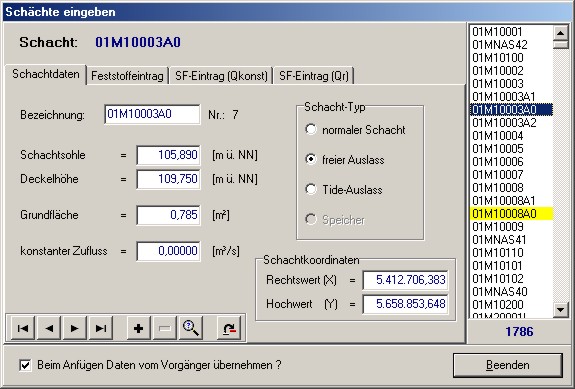Jump to the first record

(23, 328)
